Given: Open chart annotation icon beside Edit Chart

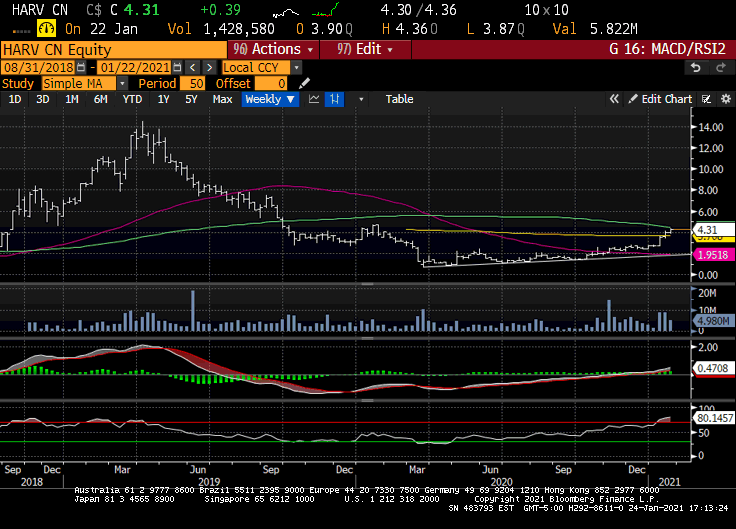Looking at the screenshot, I should click(x=705, y=99).
